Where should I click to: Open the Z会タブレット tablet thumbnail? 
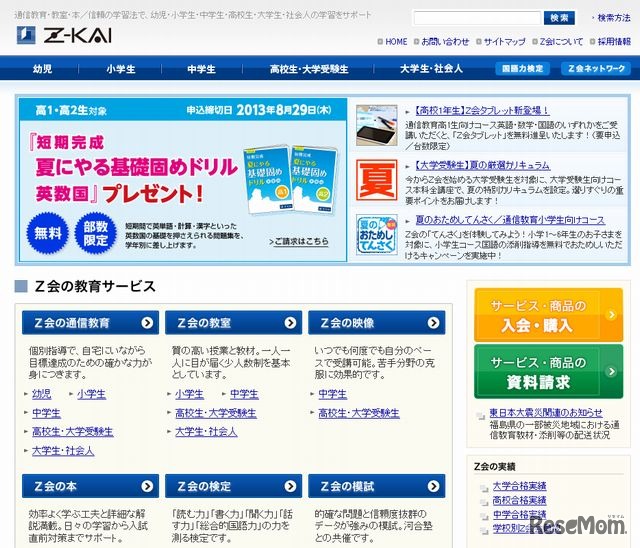pos(376,125)
